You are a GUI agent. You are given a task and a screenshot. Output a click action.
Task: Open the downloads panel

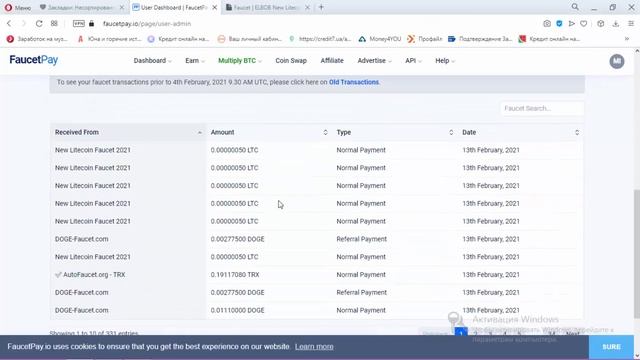click(616, 24)
